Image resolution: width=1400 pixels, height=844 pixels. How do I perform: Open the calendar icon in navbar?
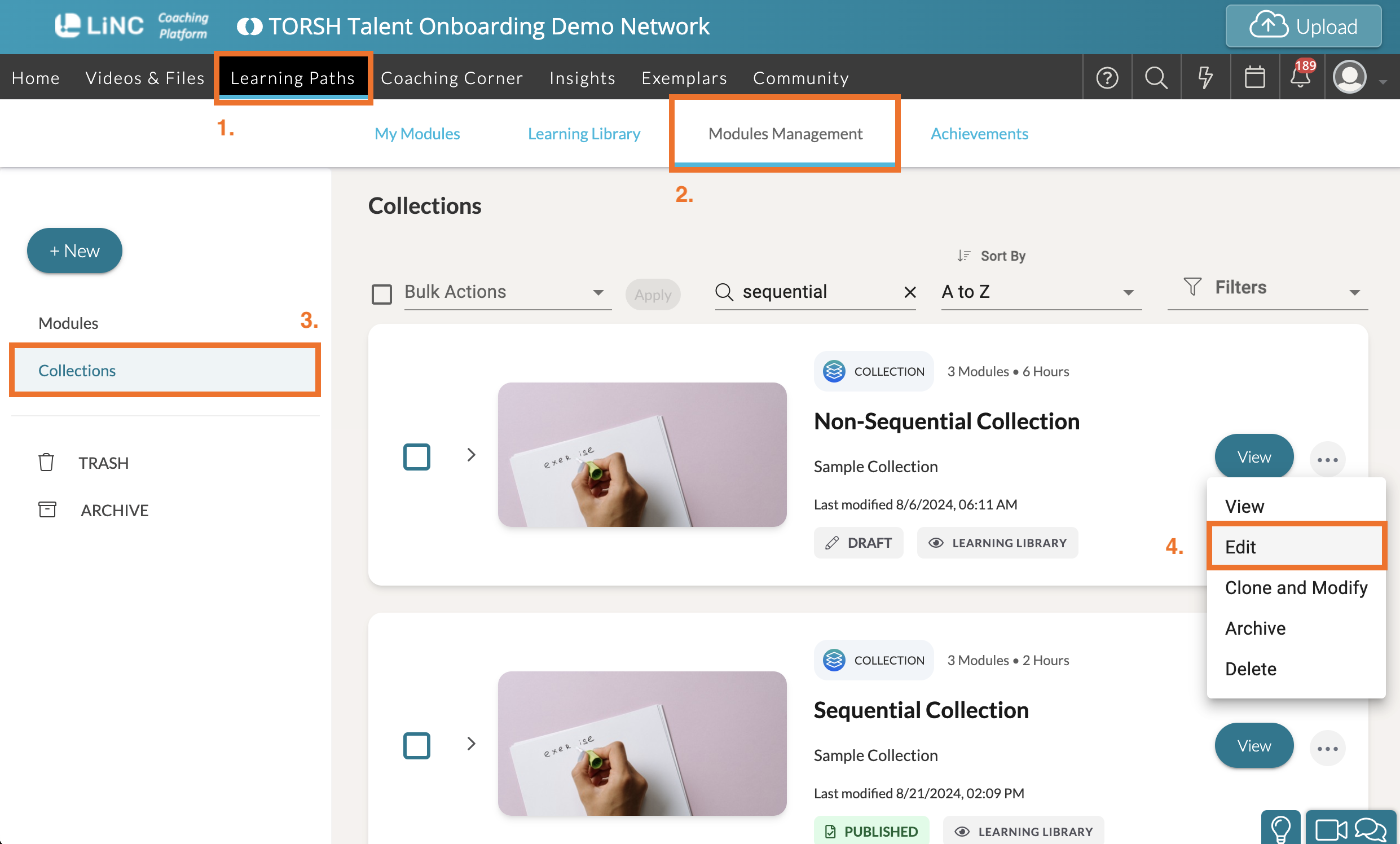point(1254,77)
